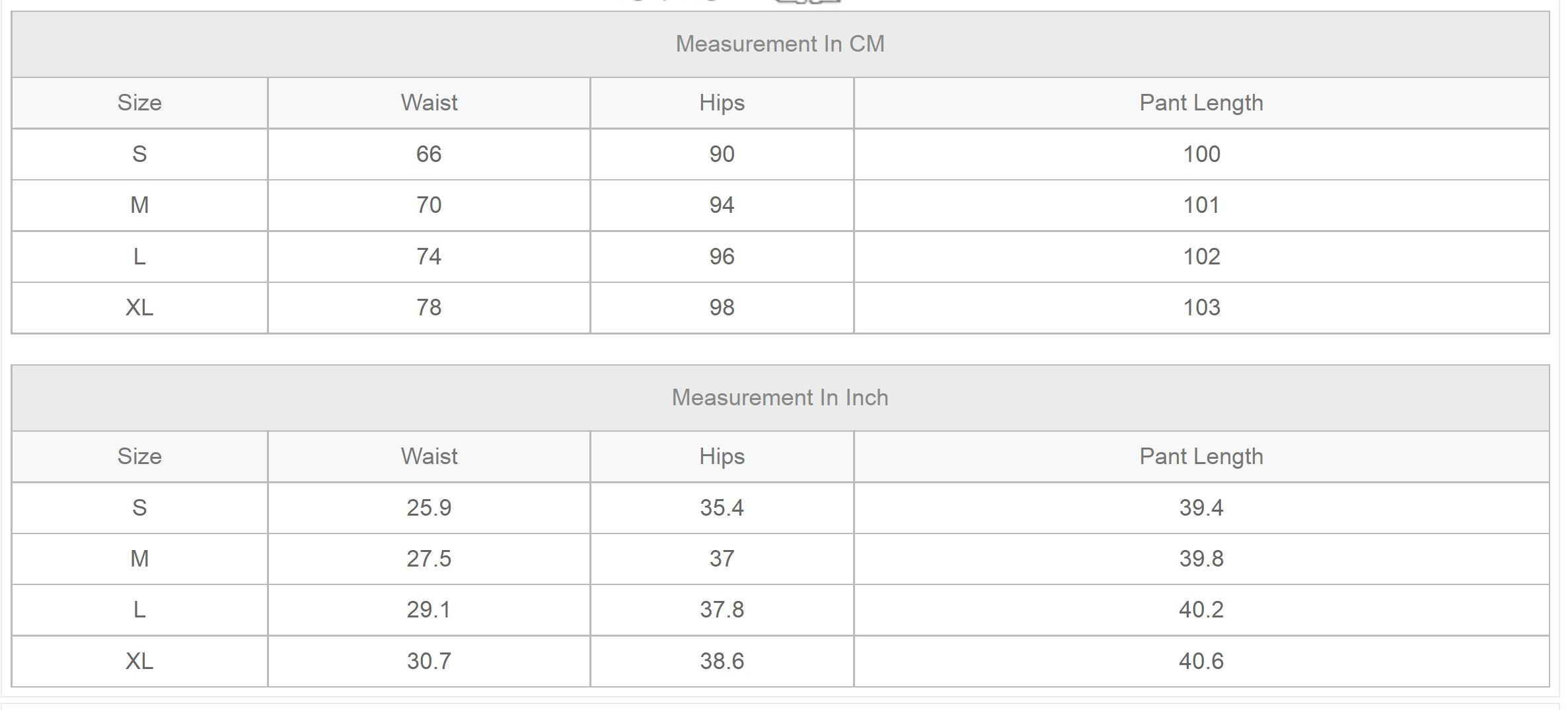
Task: Click the hips value 94 cell
Action: (x=722, y=205)
